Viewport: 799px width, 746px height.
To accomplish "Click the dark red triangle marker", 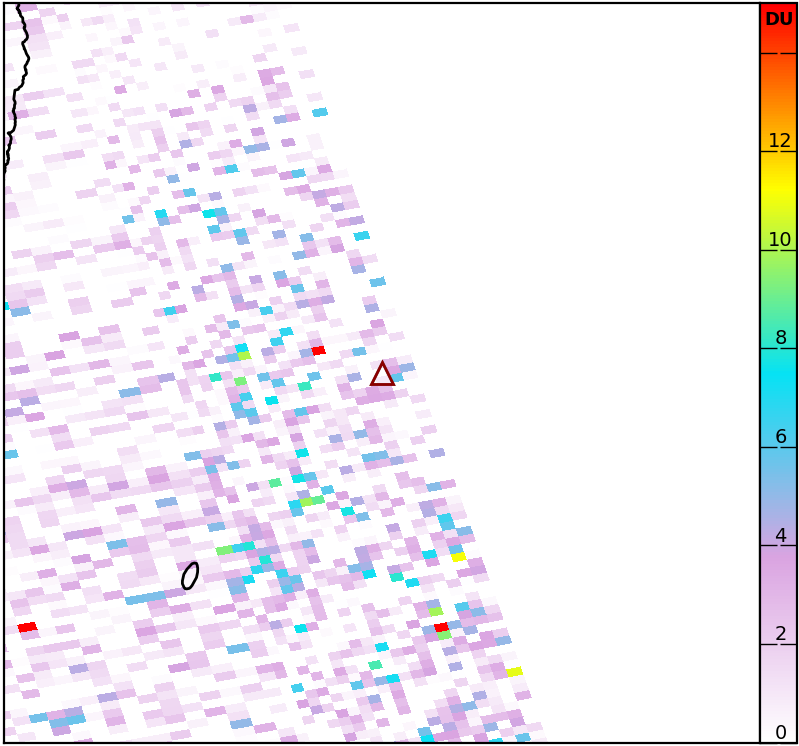I will [382, 374].
